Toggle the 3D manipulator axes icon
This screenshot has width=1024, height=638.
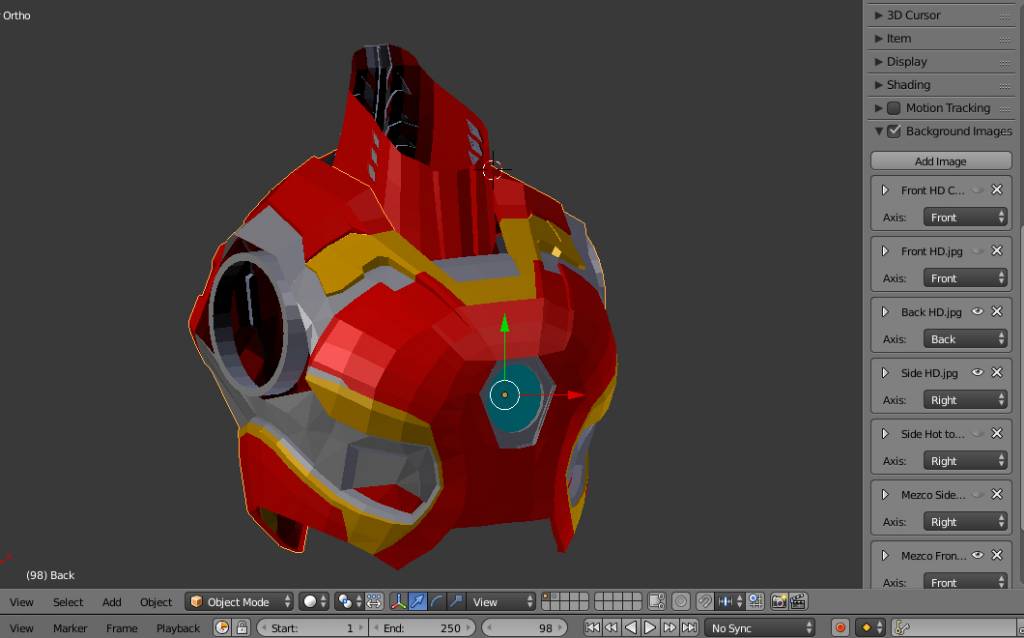(398, 601)
